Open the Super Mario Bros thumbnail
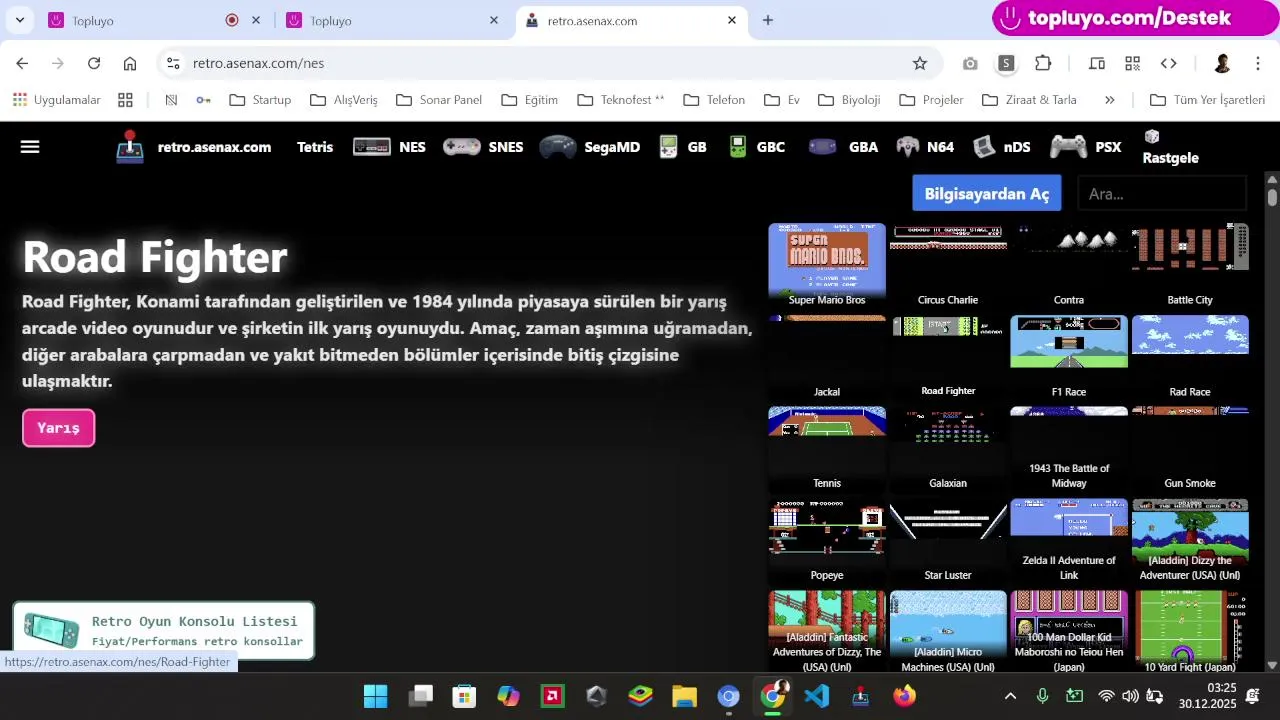Image resolution: width=1280 pixels, height=720 pixels. 827,265
